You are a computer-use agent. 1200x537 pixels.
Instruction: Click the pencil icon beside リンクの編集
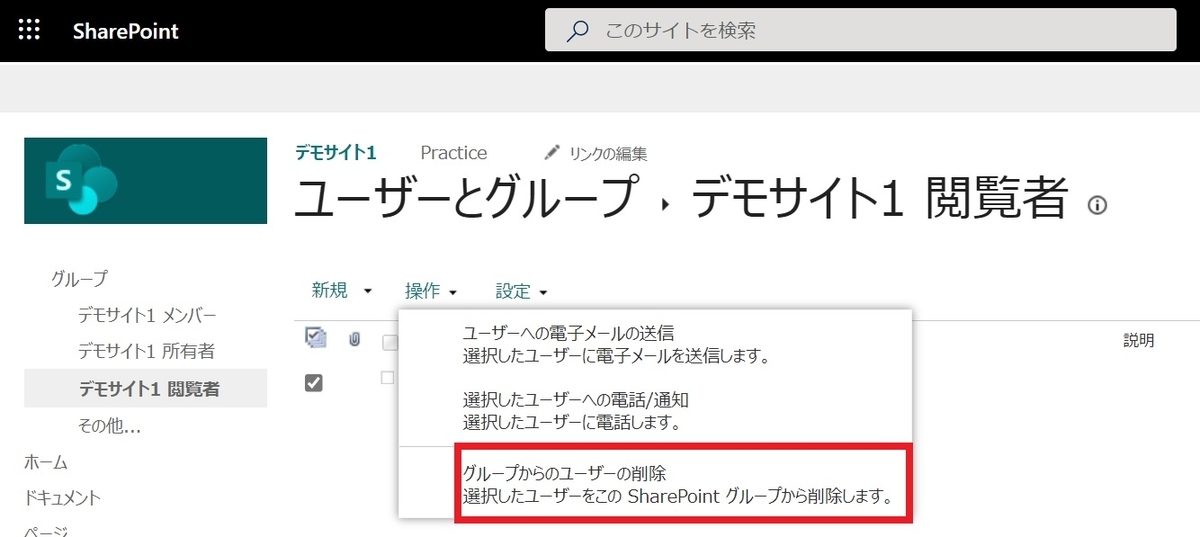point(553,153)
